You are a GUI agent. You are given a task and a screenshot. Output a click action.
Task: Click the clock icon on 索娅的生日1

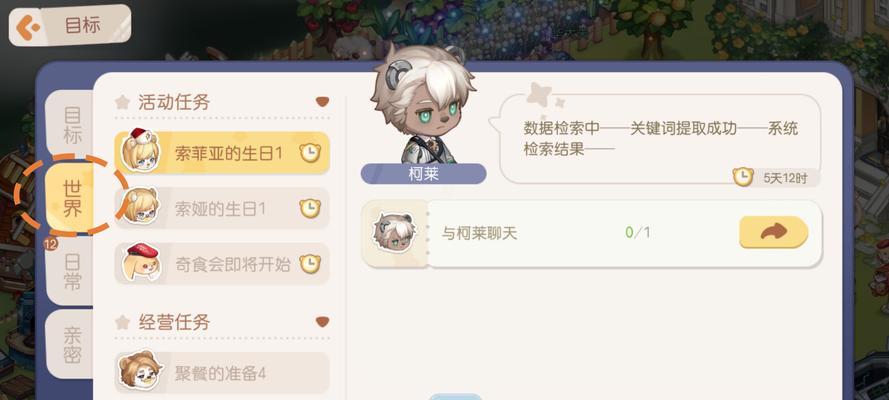(x=310, y=208)
